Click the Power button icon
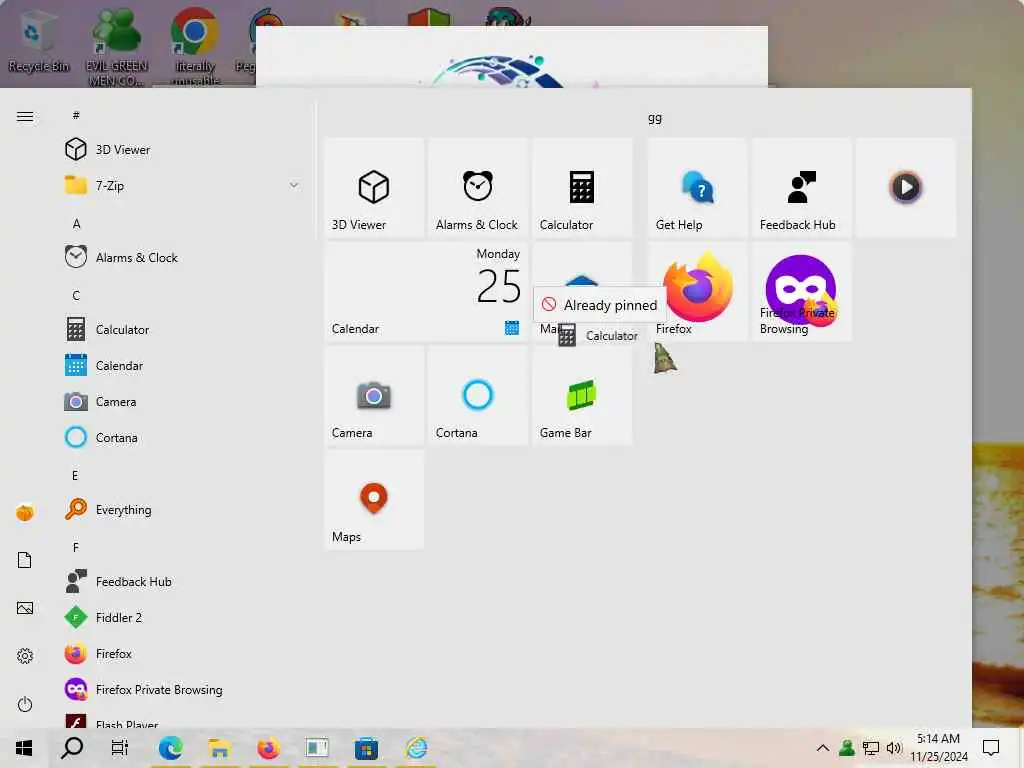The image size is (1024, 768). [x=25, y=704]
